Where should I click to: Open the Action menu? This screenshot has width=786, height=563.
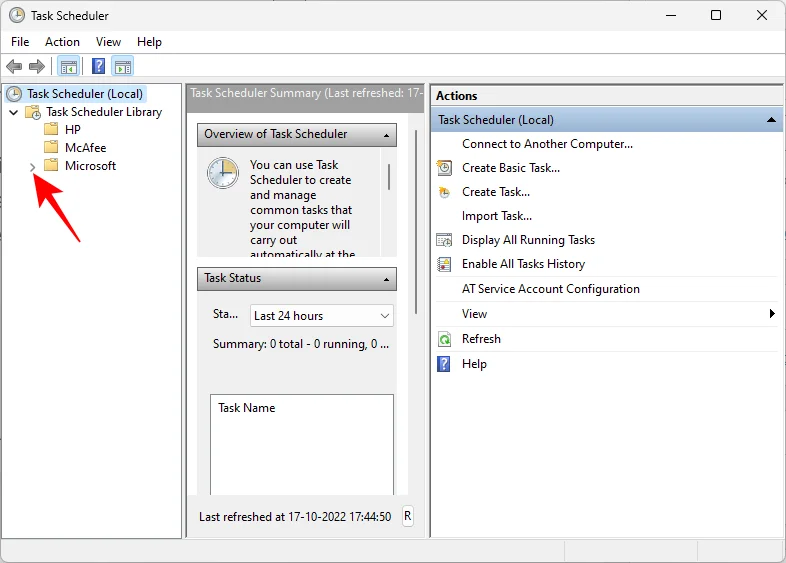(x=62, y=42)
